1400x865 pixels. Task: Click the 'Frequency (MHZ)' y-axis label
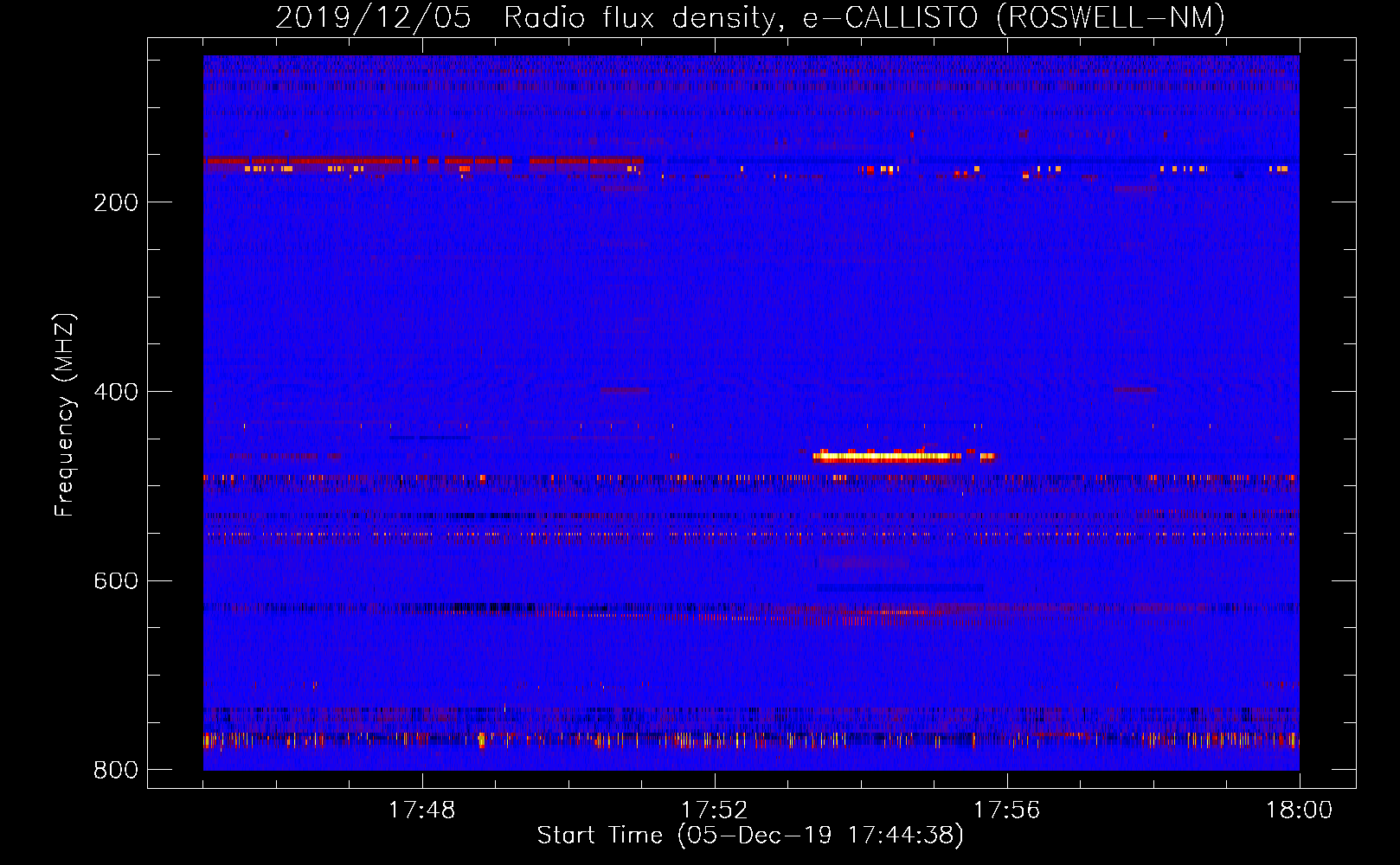pyautogui.click(x=64, y=415)
